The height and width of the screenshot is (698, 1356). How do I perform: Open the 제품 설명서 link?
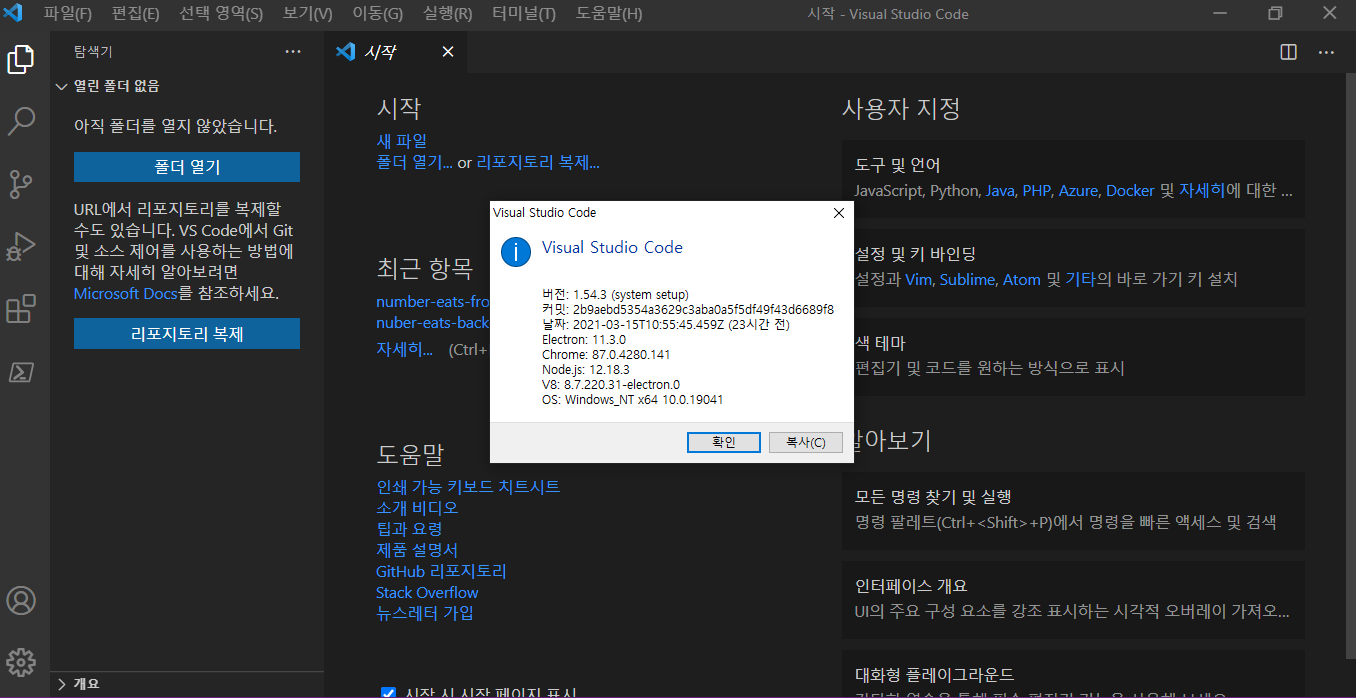tap(417, 550)
